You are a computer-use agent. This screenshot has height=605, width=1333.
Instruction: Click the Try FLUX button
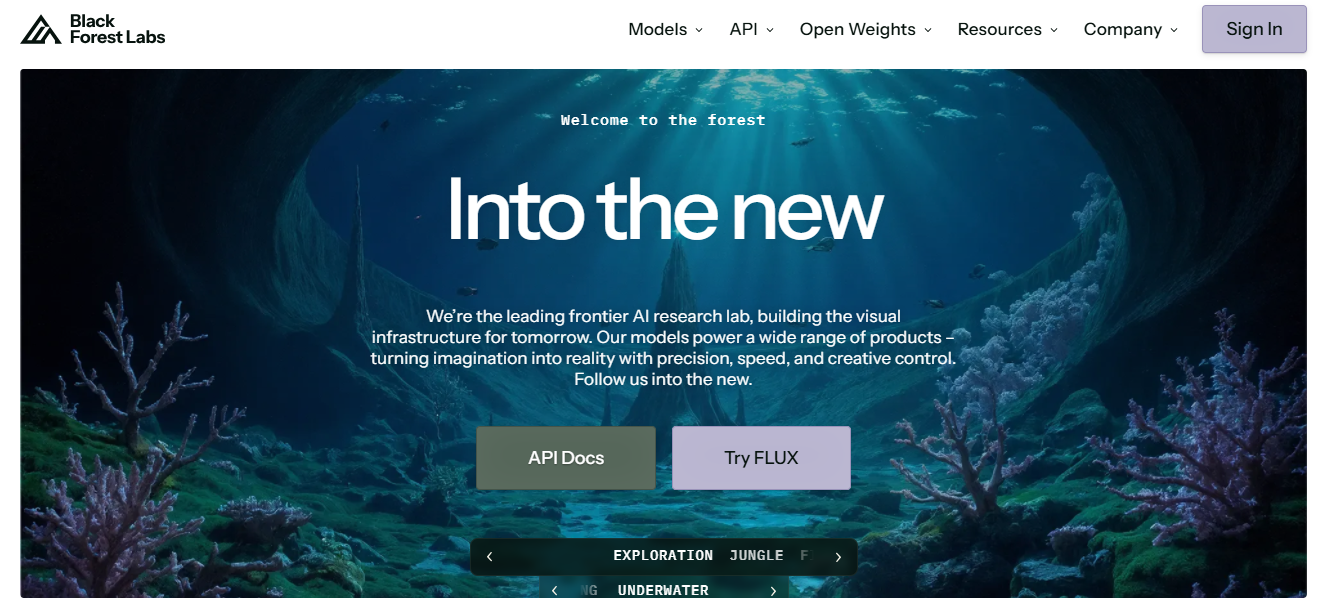tap(761, 458)
